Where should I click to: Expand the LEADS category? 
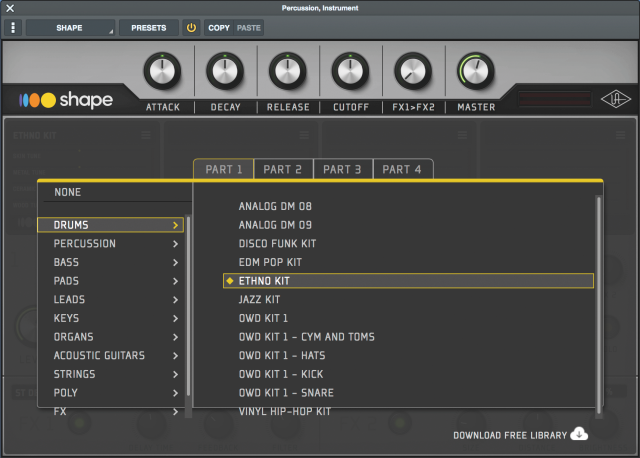(110, 300)
